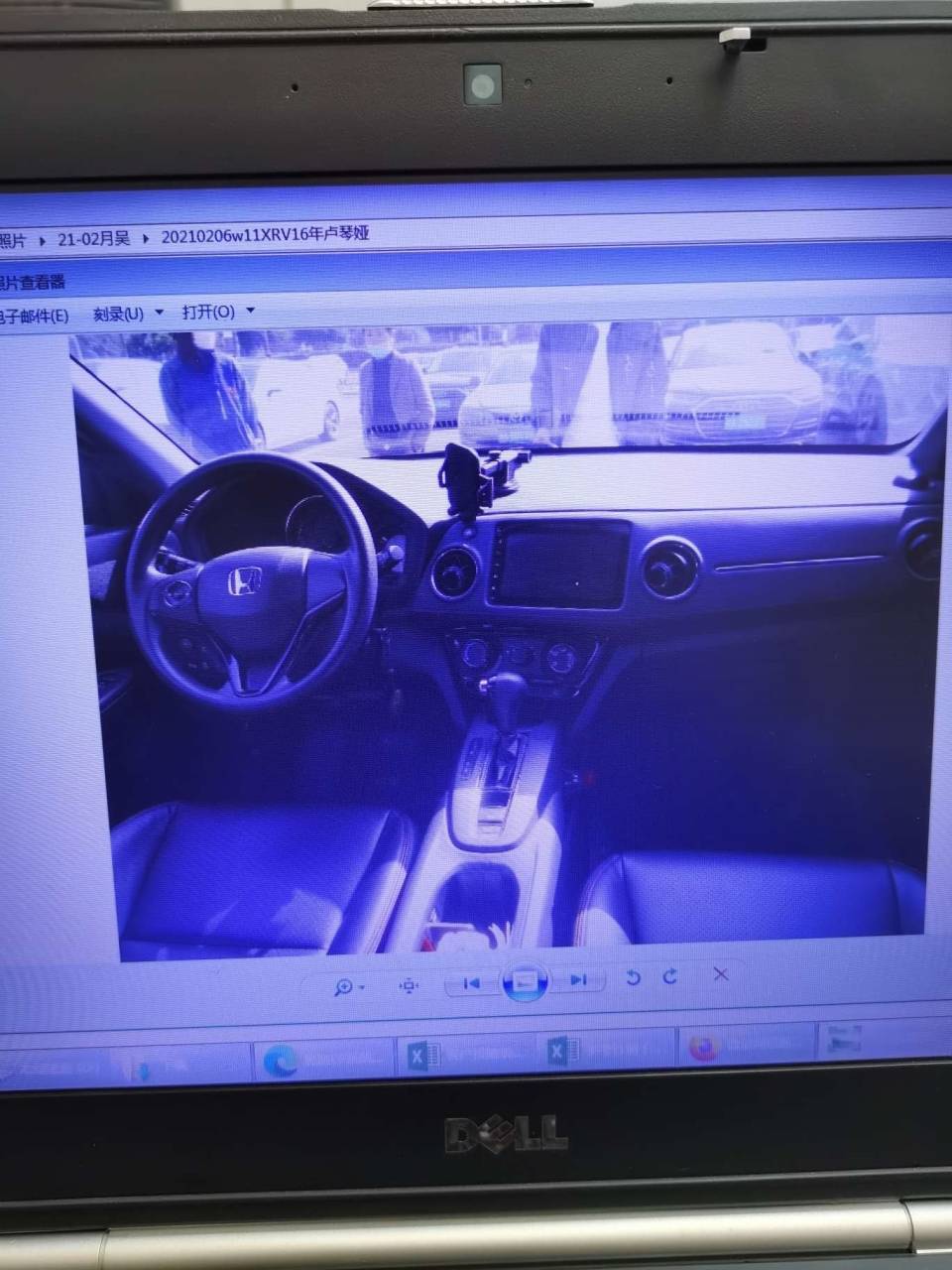Image resolution: width=952 pixels, height=1270 pixels.
Task: Open Microsoft Edge from the taskbar
Action: point(322,1061)
